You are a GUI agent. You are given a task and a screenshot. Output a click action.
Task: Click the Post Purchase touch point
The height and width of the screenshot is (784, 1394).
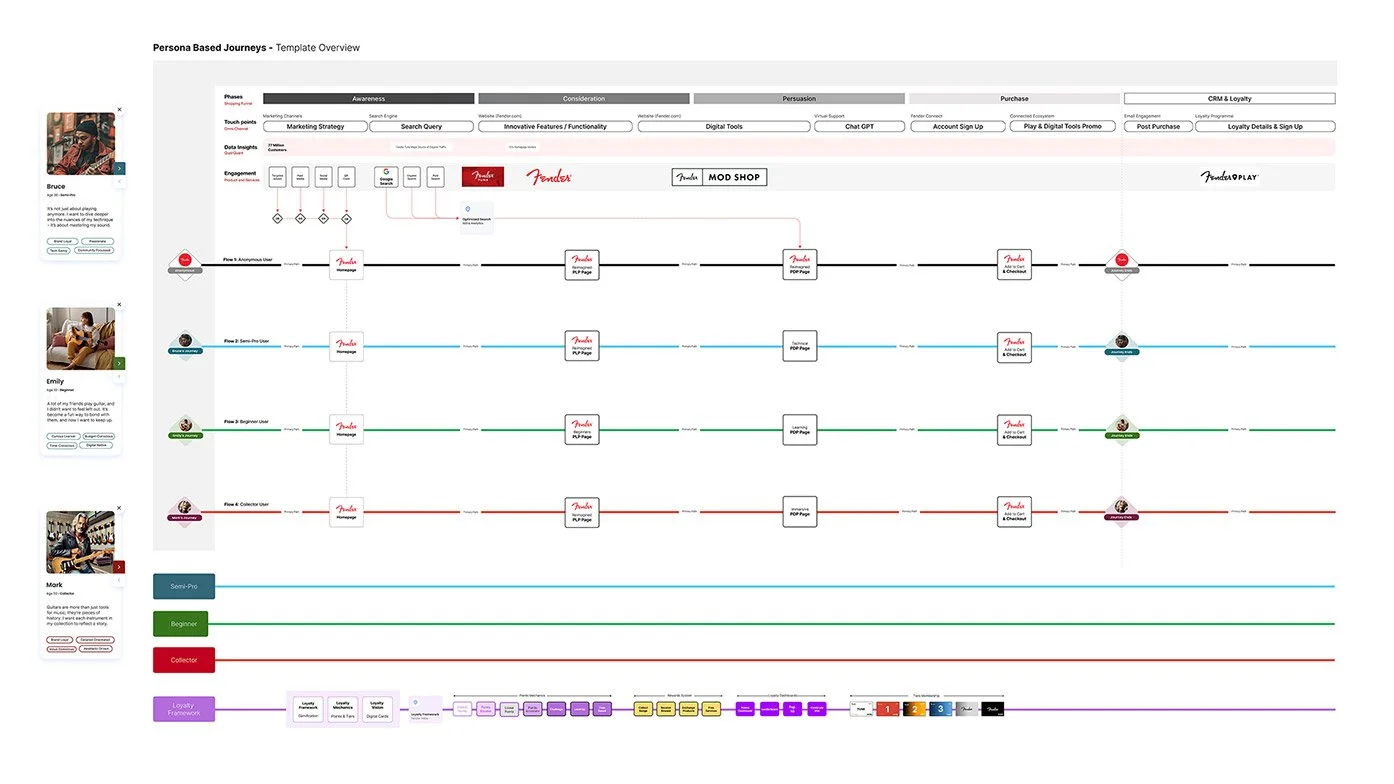tap(1158, 127)
